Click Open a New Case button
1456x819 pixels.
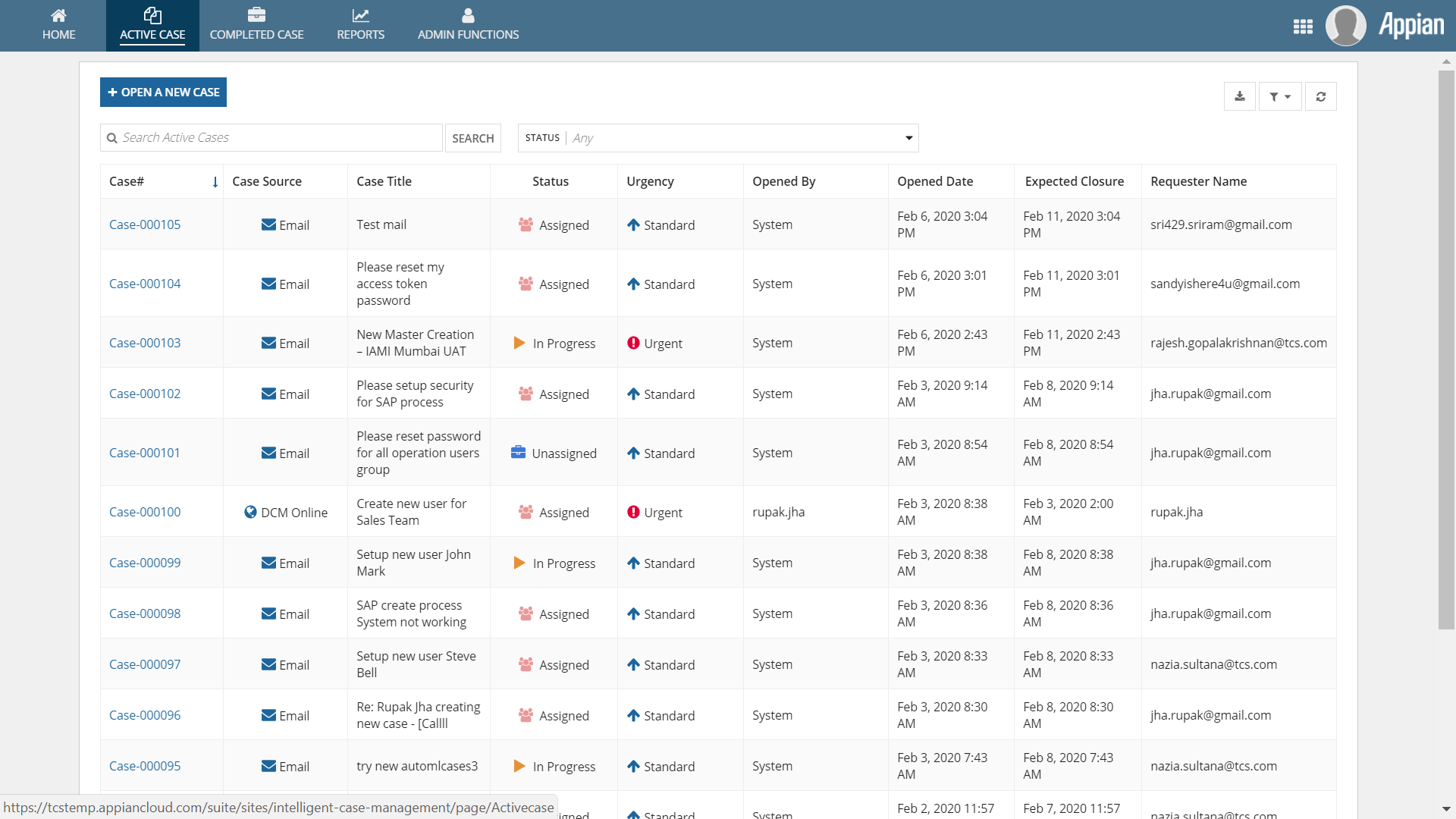click(x=163, y=93)
